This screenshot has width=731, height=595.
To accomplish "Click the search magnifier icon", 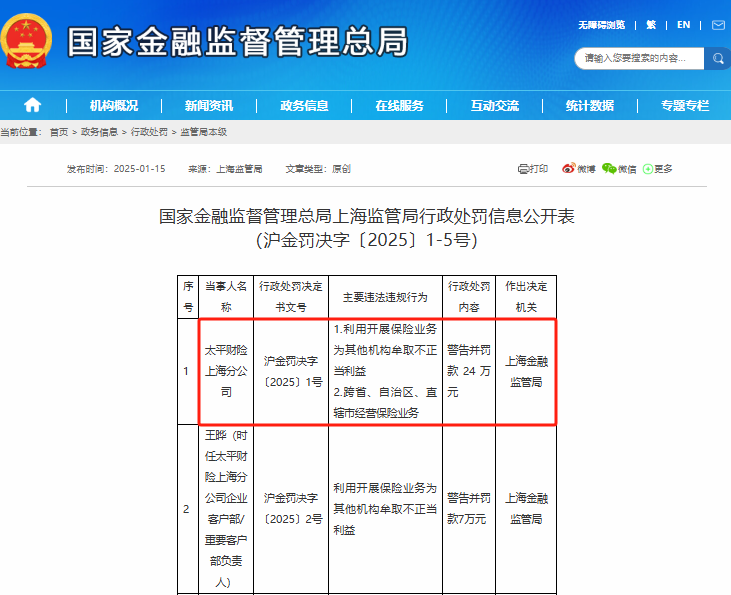I will (x=718, y=59).
